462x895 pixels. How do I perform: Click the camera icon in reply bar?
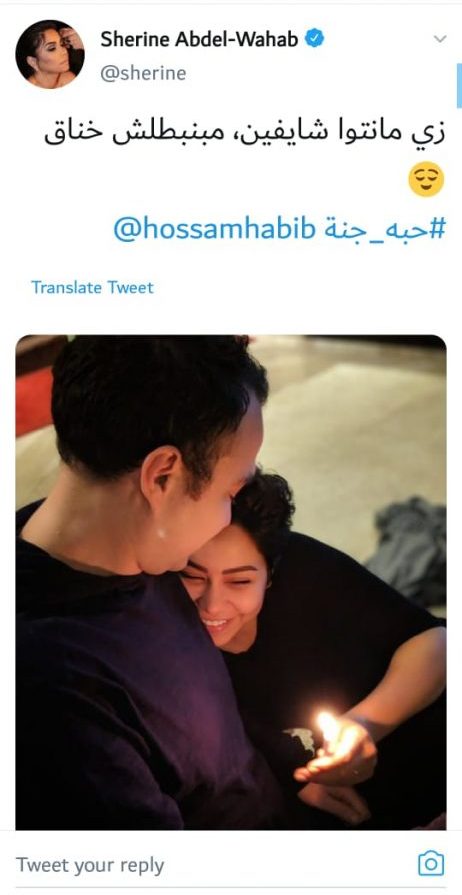tap(431, 863)
